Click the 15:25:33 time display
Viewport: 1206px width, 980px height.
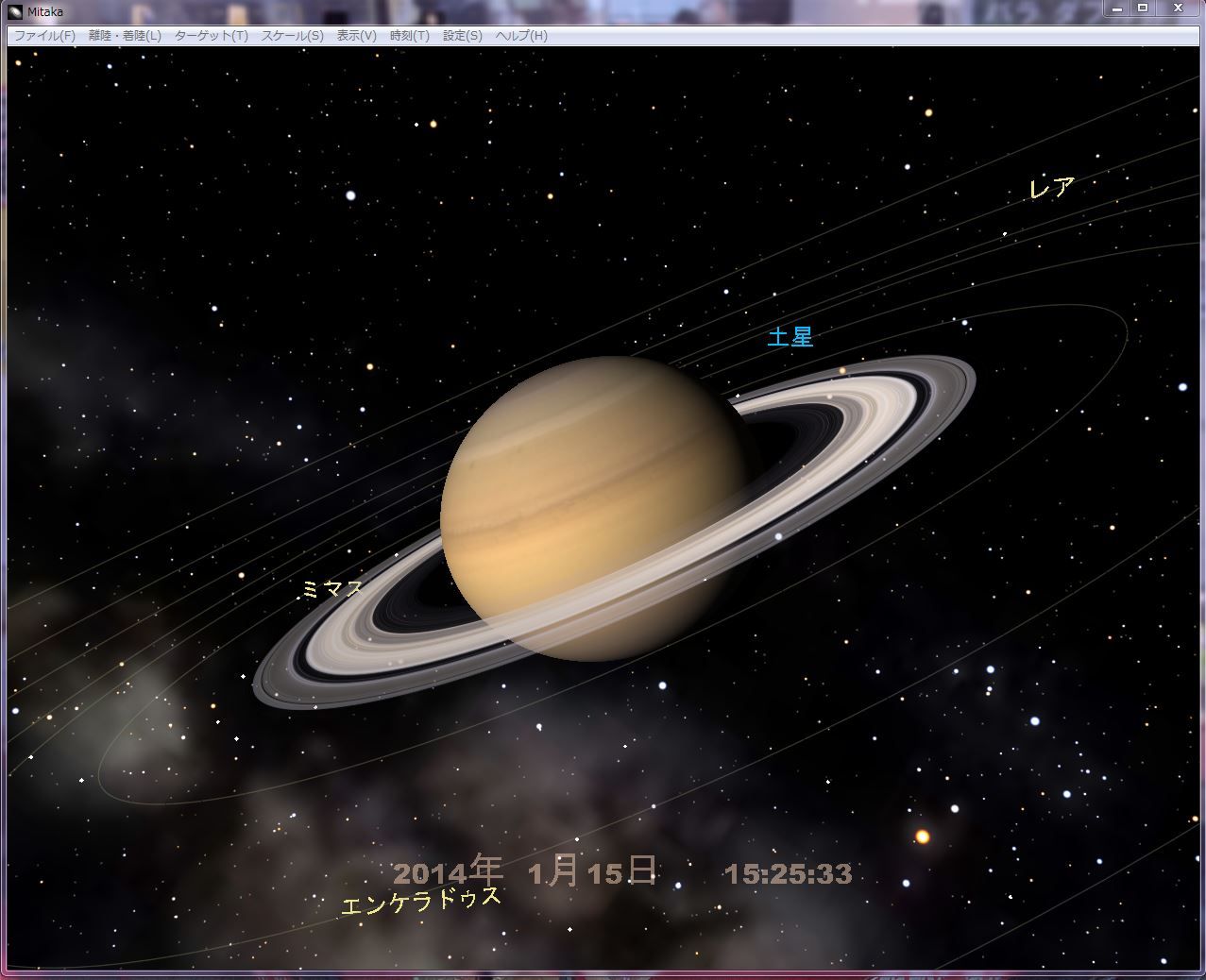pos(789,873)
